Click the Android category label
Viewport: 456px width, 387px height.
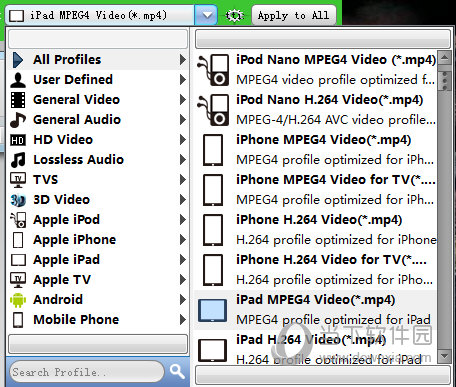tap(58, 300)
